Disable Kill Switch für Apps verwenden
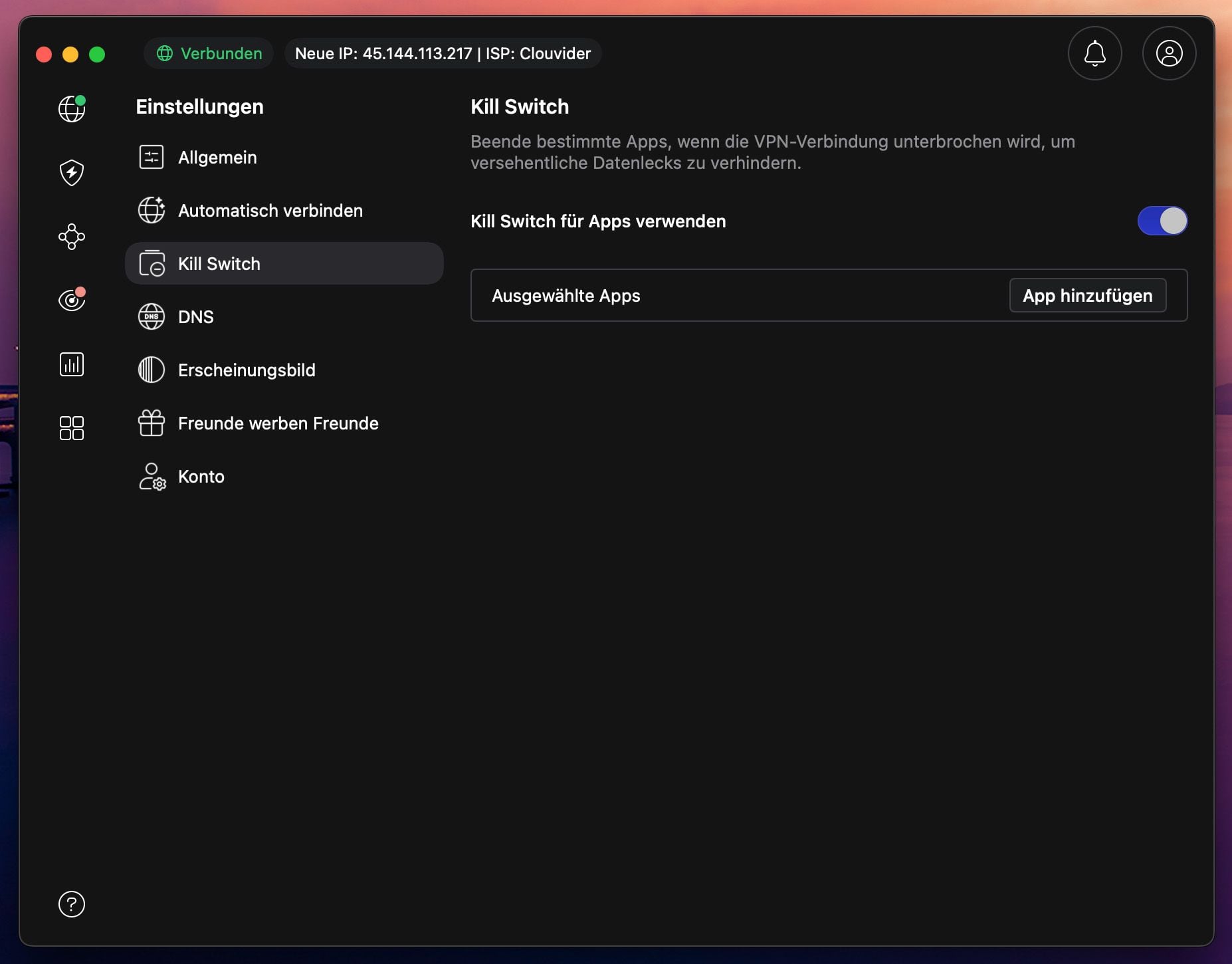This screenshot has height=964, width=1232. tap(1162, 221)
